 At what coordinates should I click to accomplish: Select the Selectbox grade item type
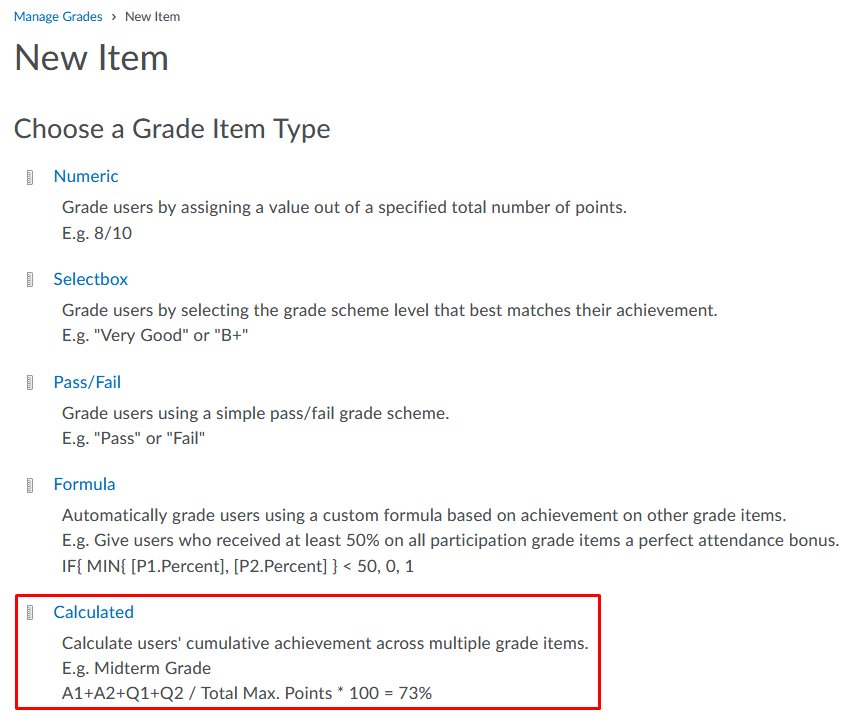click(x=91, y=279)
